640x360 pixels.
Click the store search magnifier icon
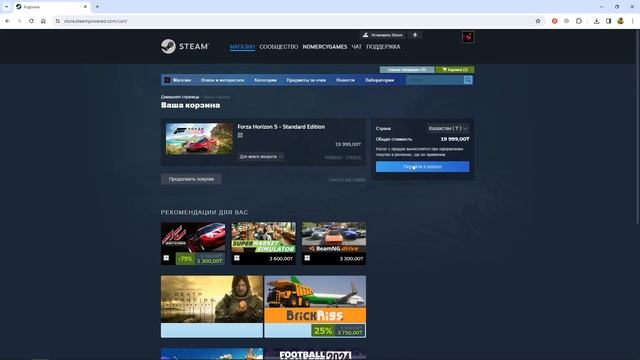coord(468,80)
